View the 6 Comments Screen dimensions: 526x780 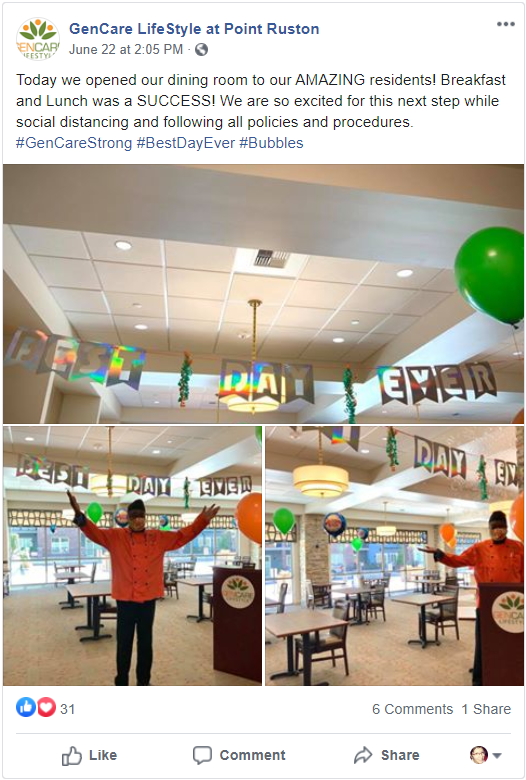pyautogui.click(x=413, y=709)
